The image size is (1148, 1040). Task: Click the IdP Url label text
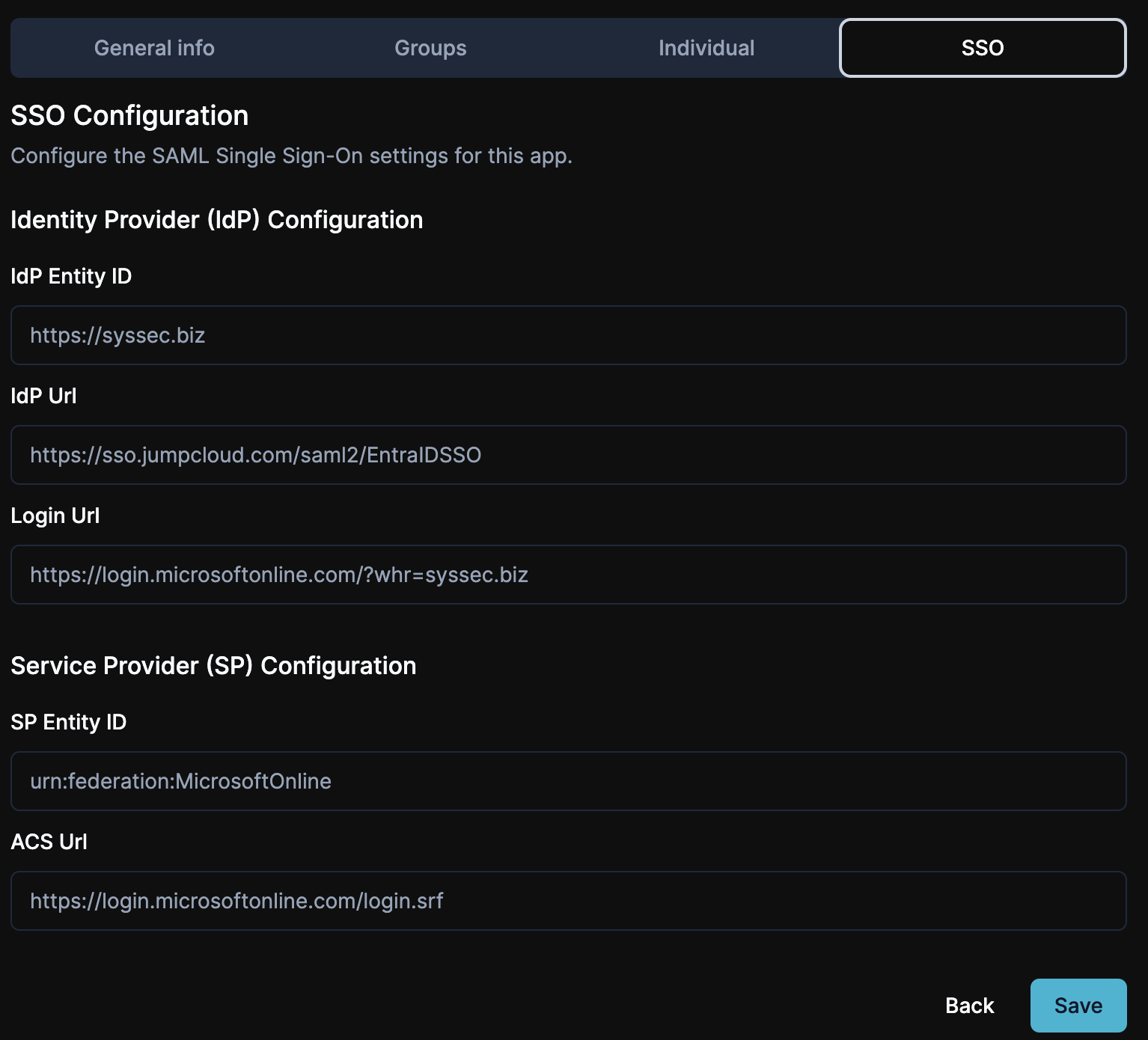click(43, 396)
